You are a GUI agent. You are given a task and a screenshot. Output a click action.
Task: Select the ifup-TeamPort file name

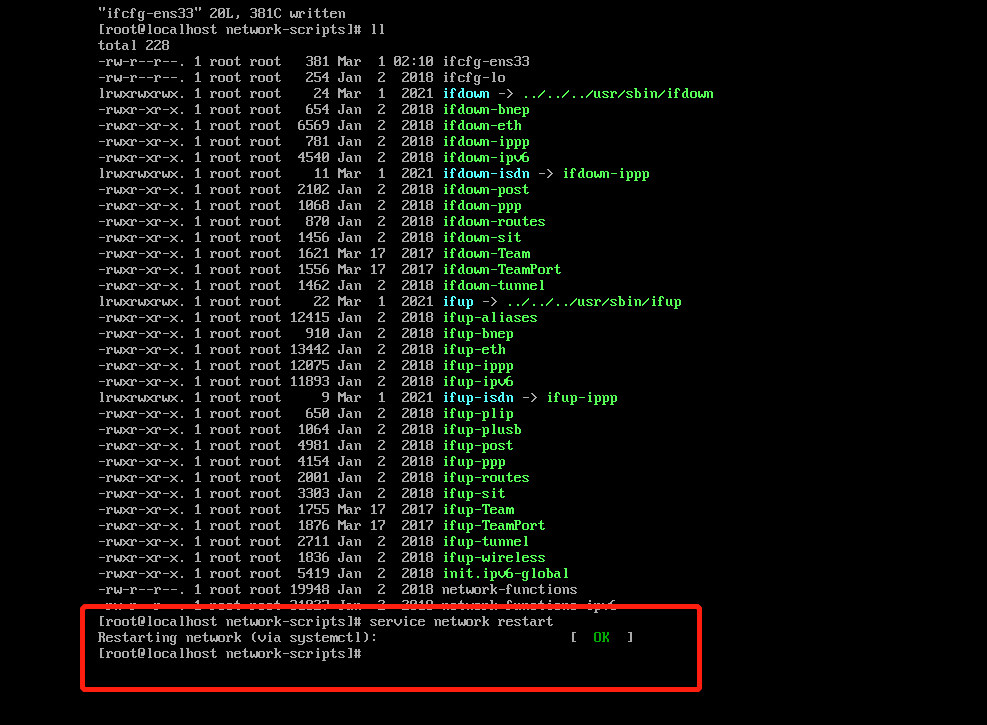[x=494, y=525]
